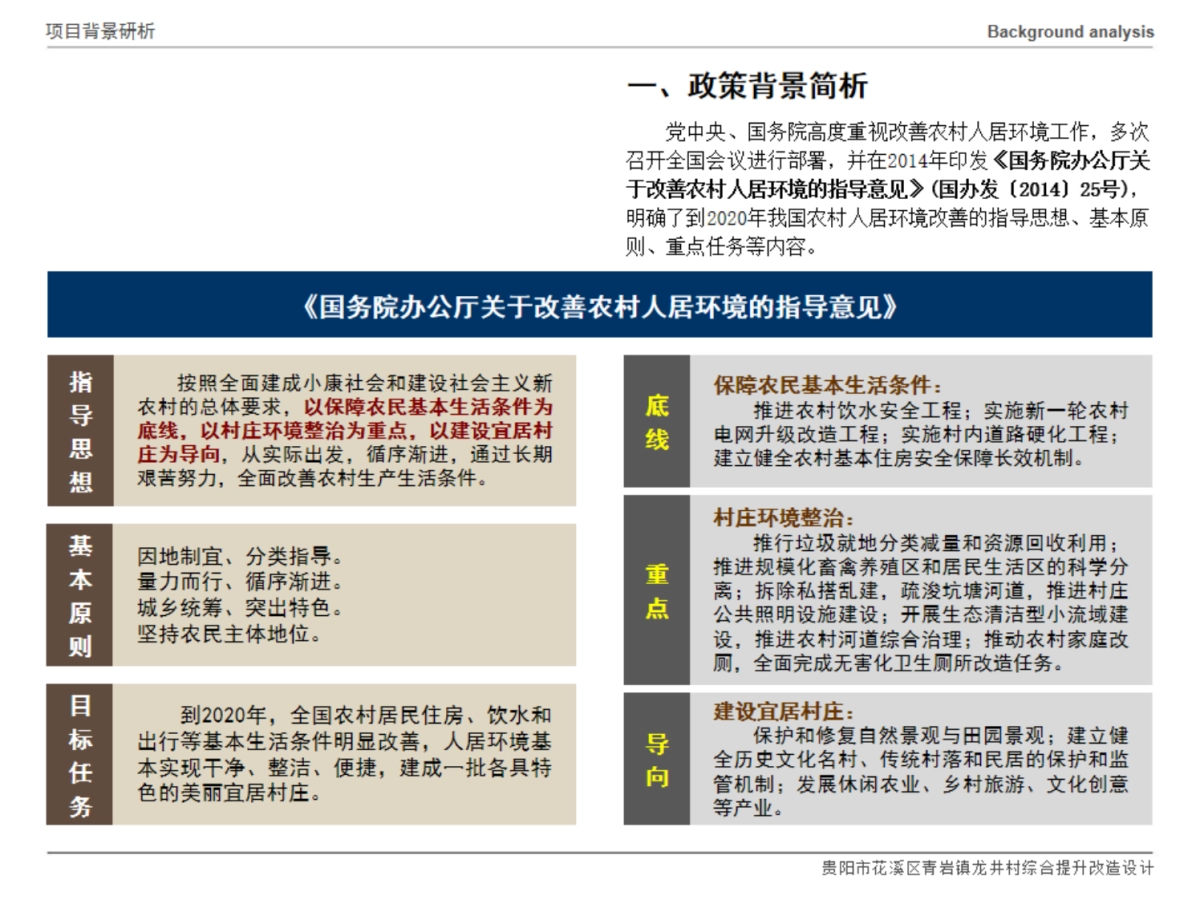Click the paragraph mentioning 国办发〔2014〕25号

click(x=890, y=190)
